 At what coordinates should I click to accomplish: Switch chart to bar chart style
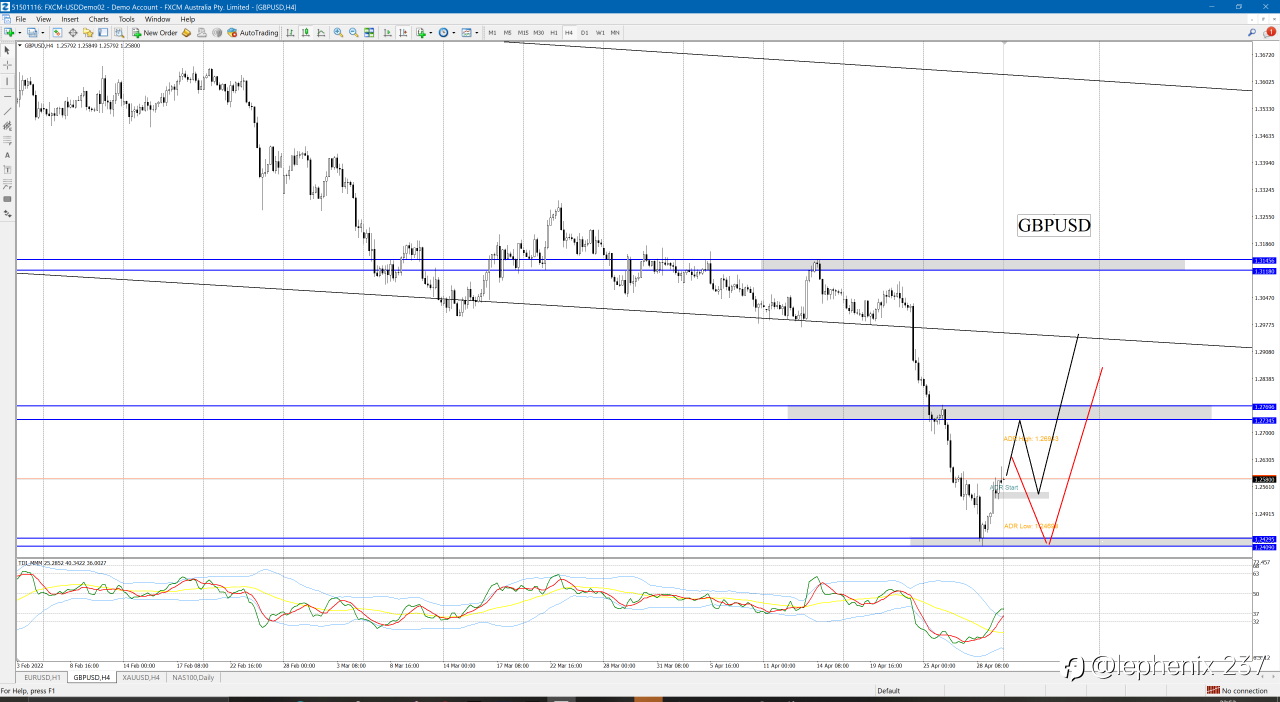click(x=290, y=32)
